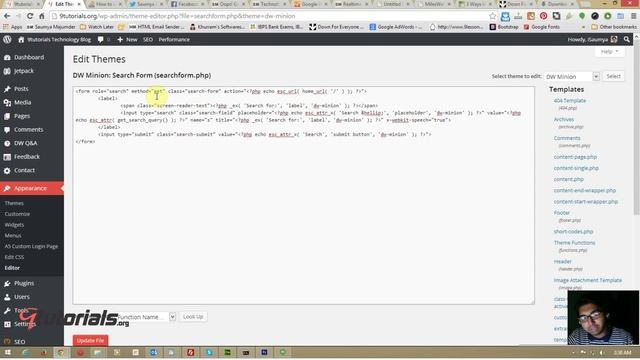Click Howdy Saumya account menu
640x360 pixels.
tap(592, 40)
